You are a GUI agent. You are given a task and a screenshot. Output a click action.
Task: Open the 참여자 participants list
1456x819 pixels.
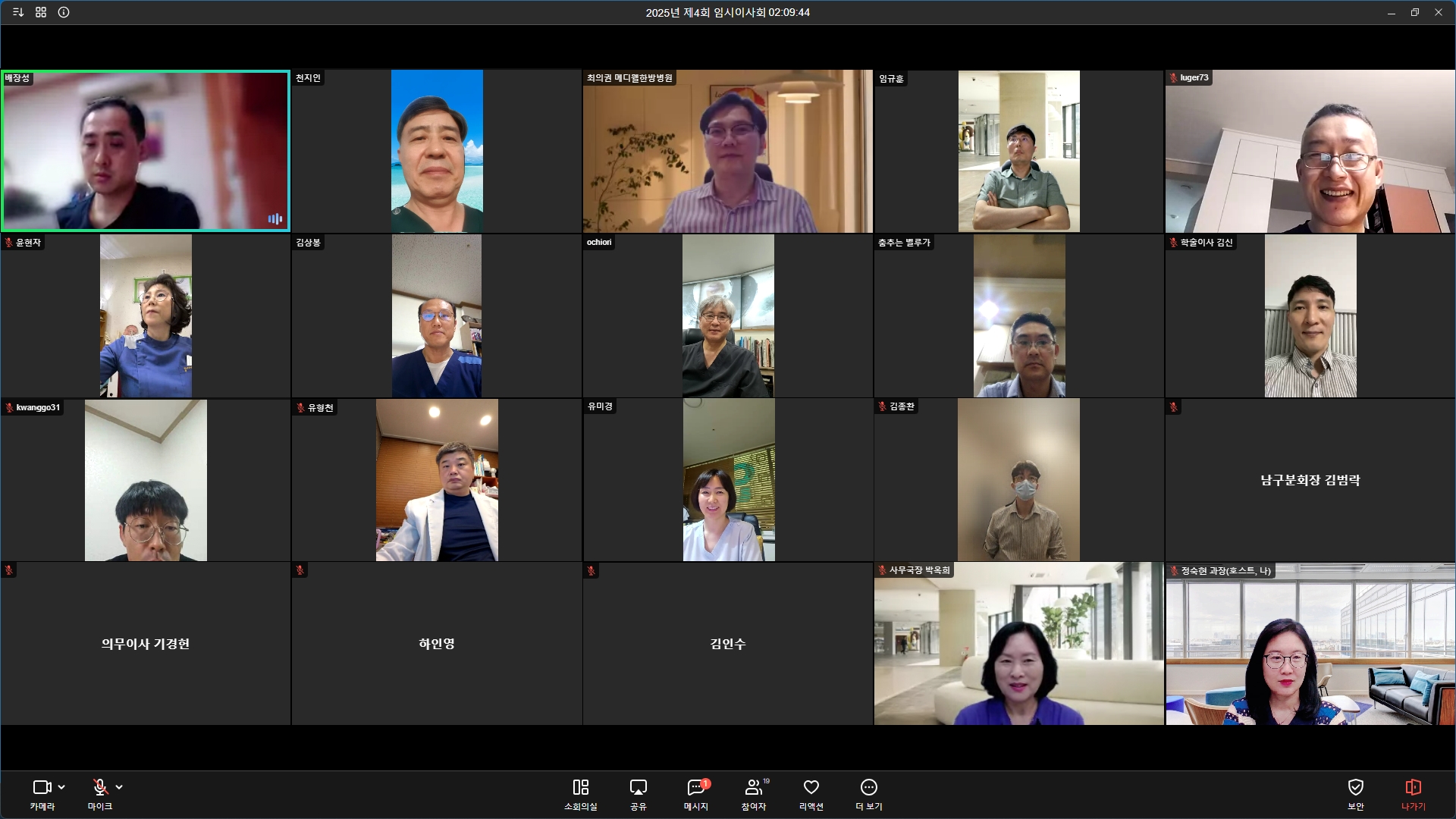[753, 788]
